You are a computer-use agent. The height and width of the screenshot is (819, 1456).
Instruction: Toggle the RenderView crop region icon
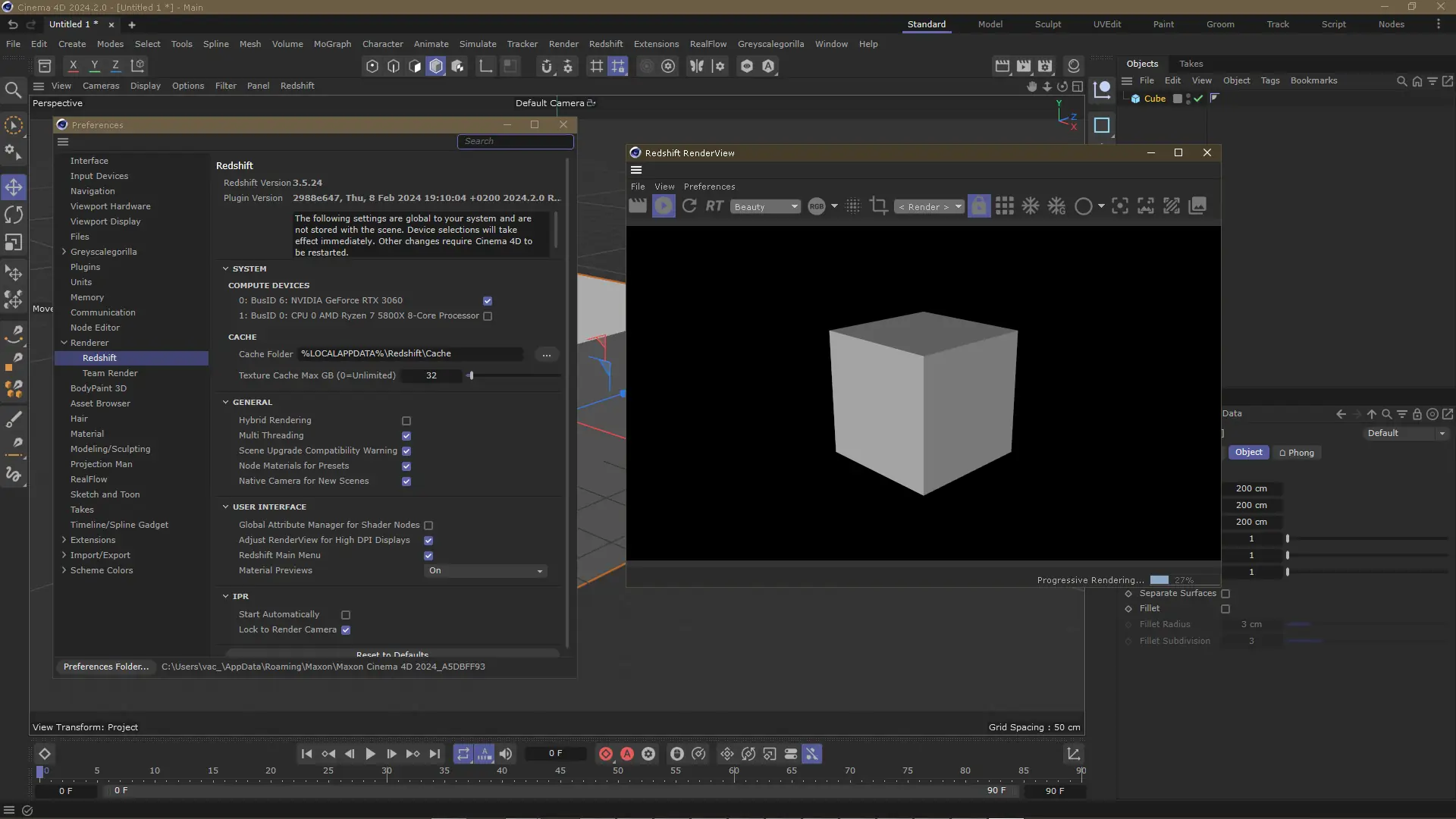pyautogui.click(x=879, y=206)
